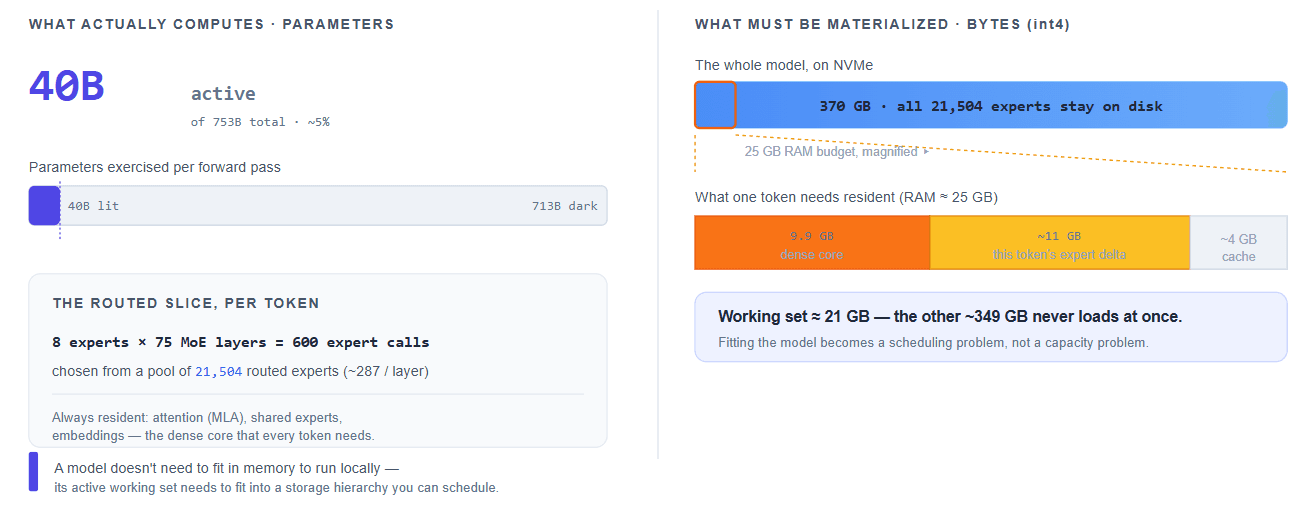Viewport: 1309px width, 517px height.
Task: Click the grey ~4 GB cache block
Action: (1238, 243)
